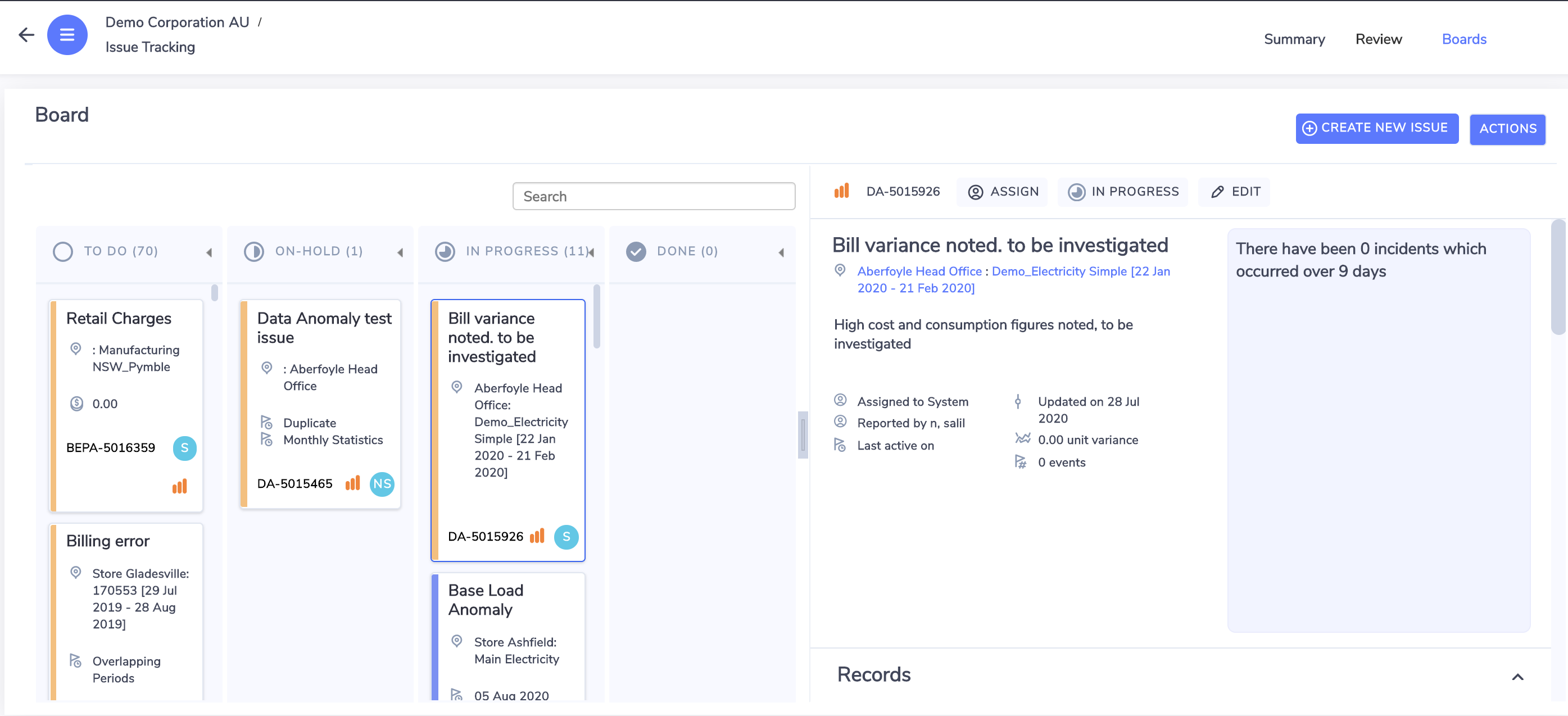1568x716 pixels.
Task: Click the user icon beside Reported by n, salil
Action: tap(840, 422)
